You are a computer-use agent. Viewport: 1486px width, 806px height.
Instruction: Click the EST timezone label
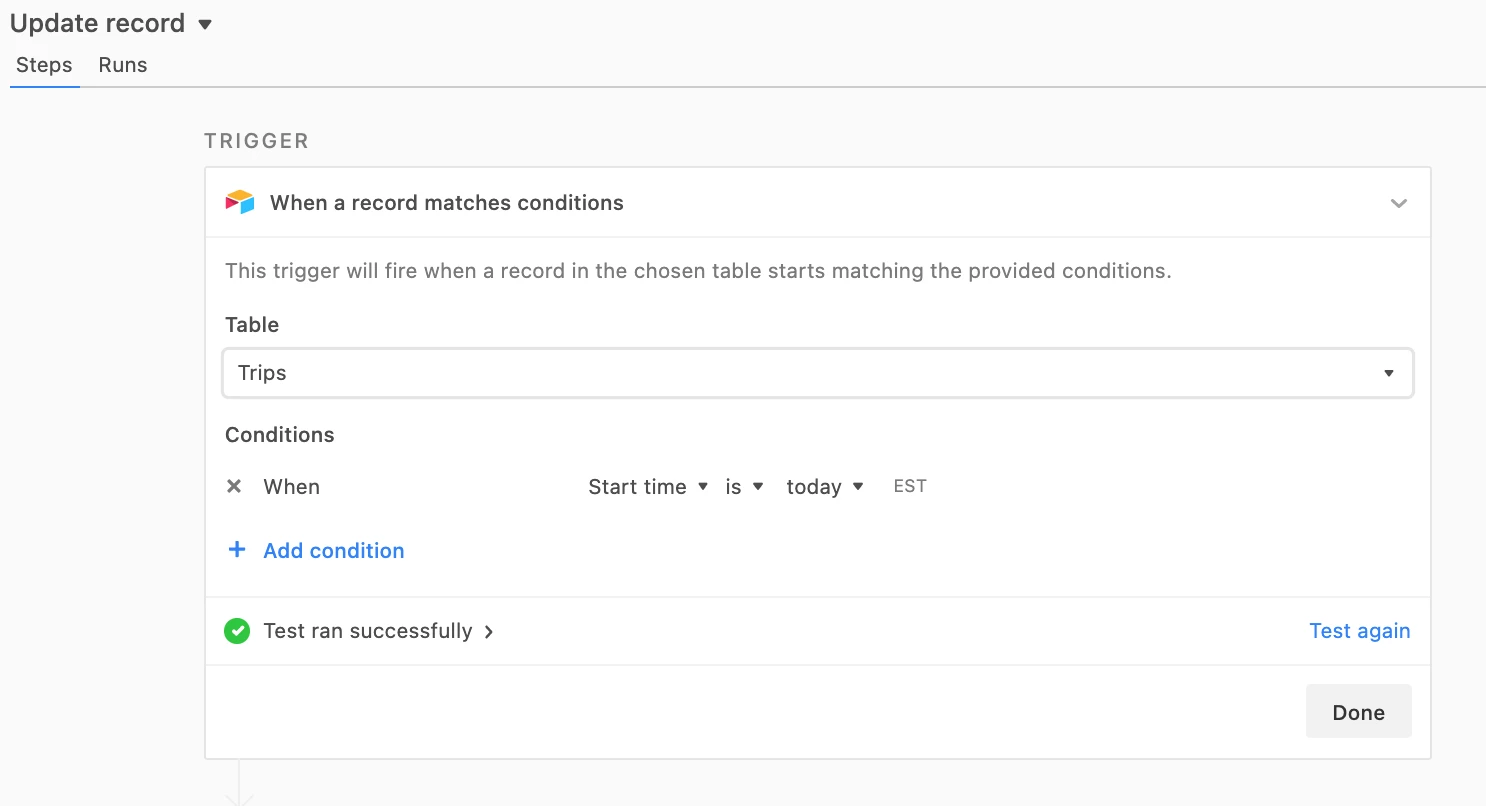(910, 487)
